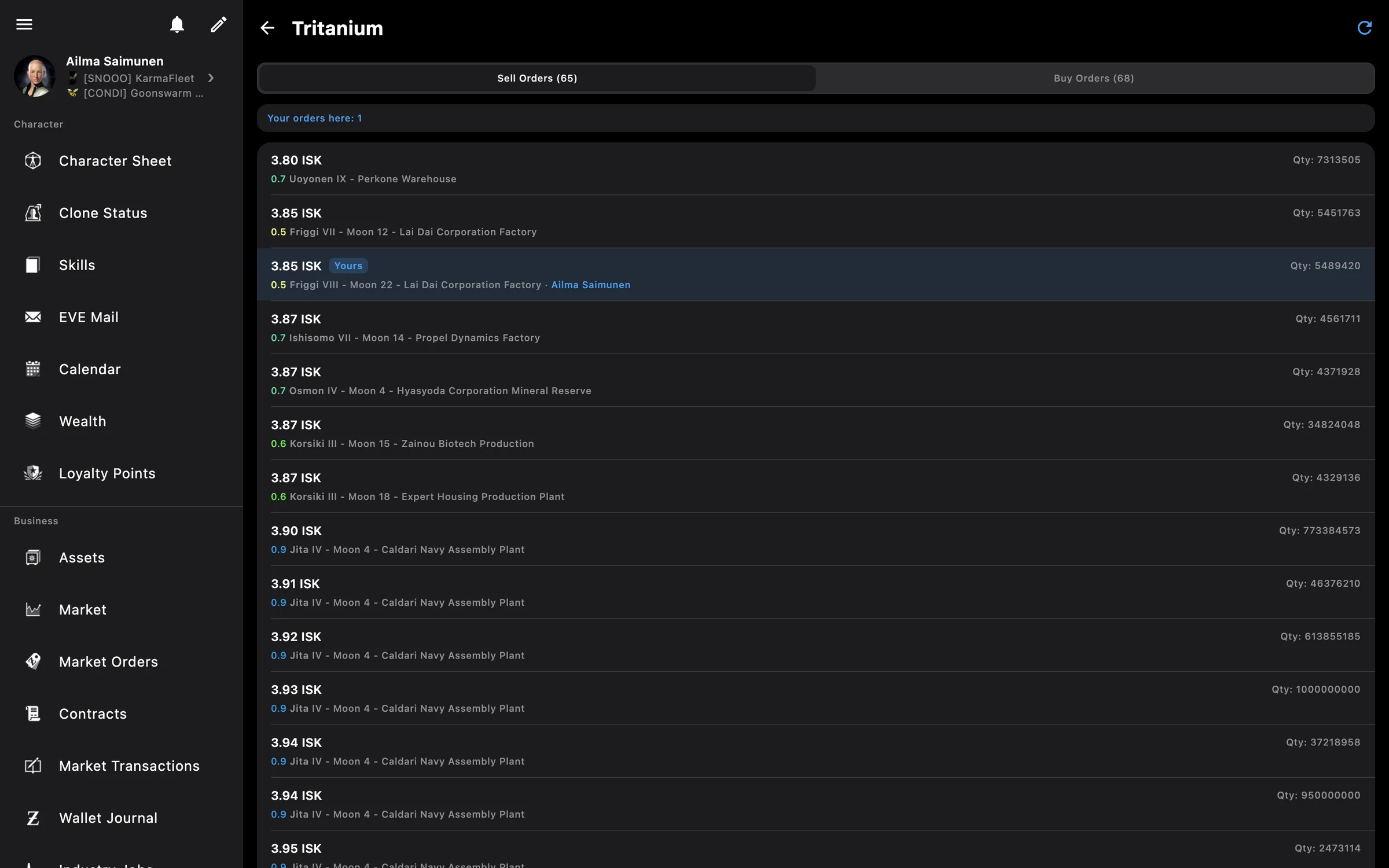Click the Wealth stack icon
This screenshot has width=1389, height=868.
click(x=33, y=421)
